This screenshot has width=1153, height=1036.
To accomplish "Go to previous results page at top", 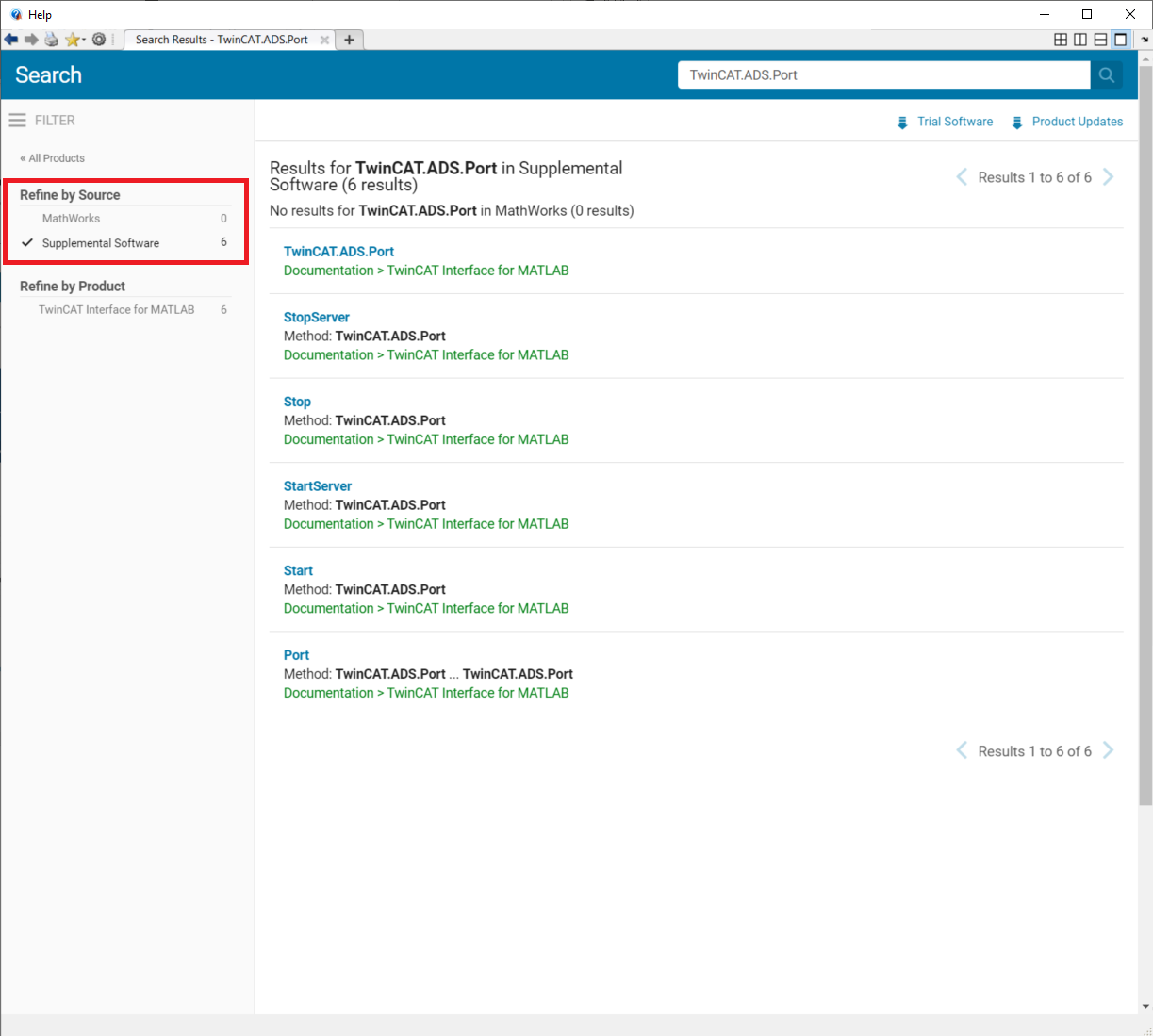I will (962, 177).
